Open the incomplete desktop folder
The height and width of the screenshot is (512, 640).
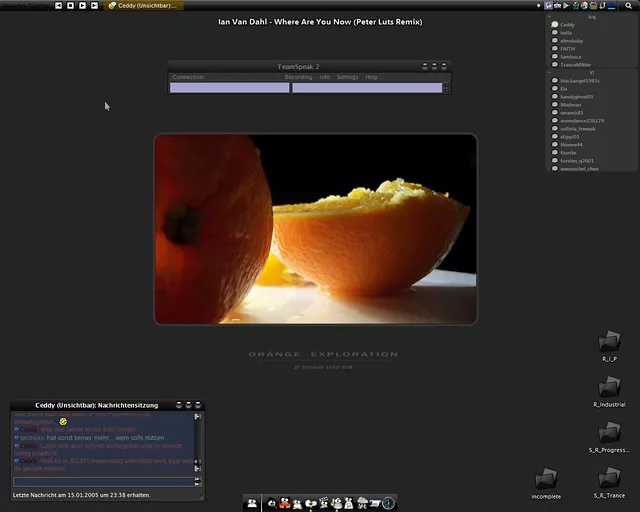[x=546, y=483]
